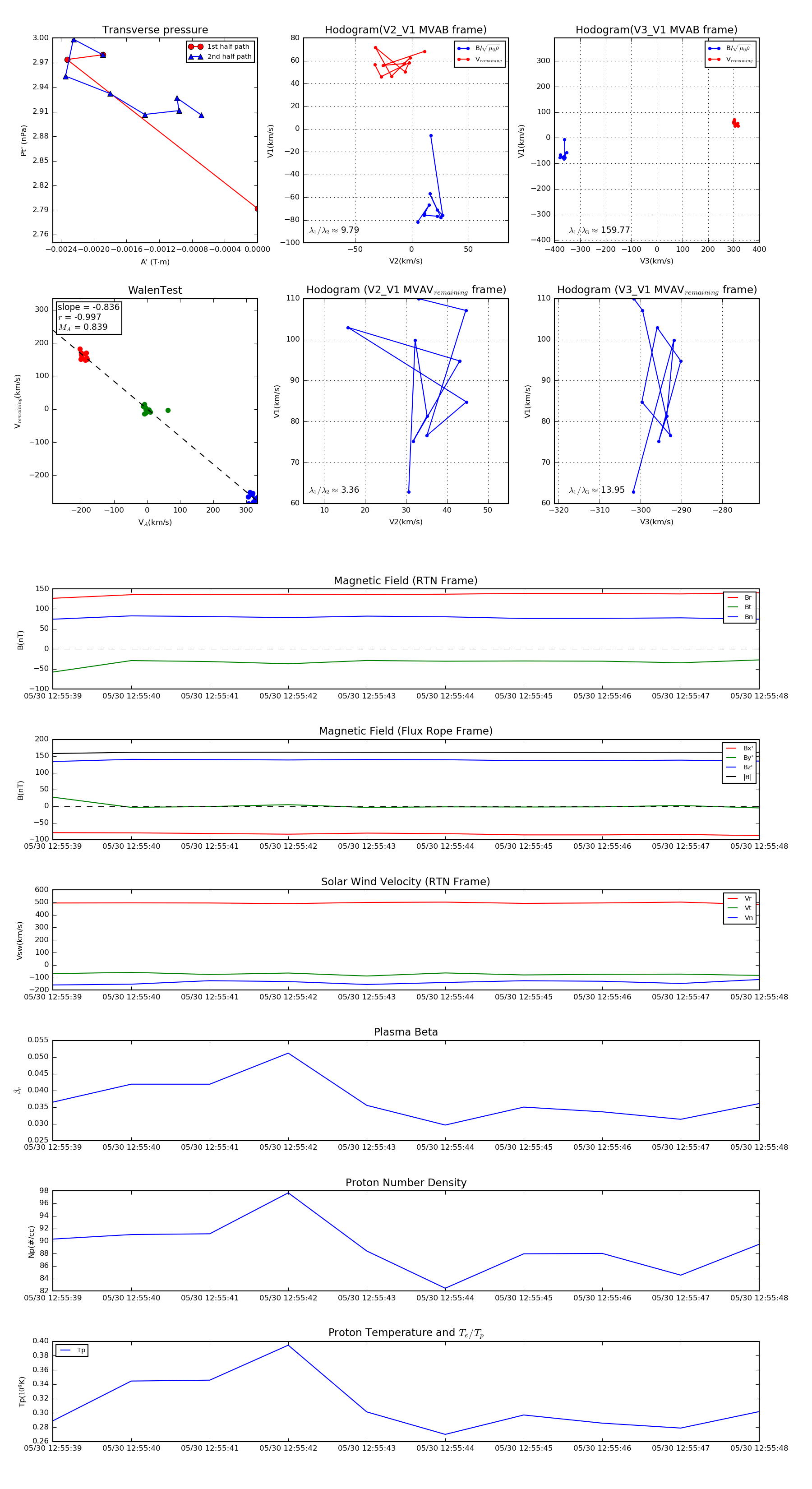
Task: Click the 'WalenTest' plot title
Action: [x=155, y=290]
